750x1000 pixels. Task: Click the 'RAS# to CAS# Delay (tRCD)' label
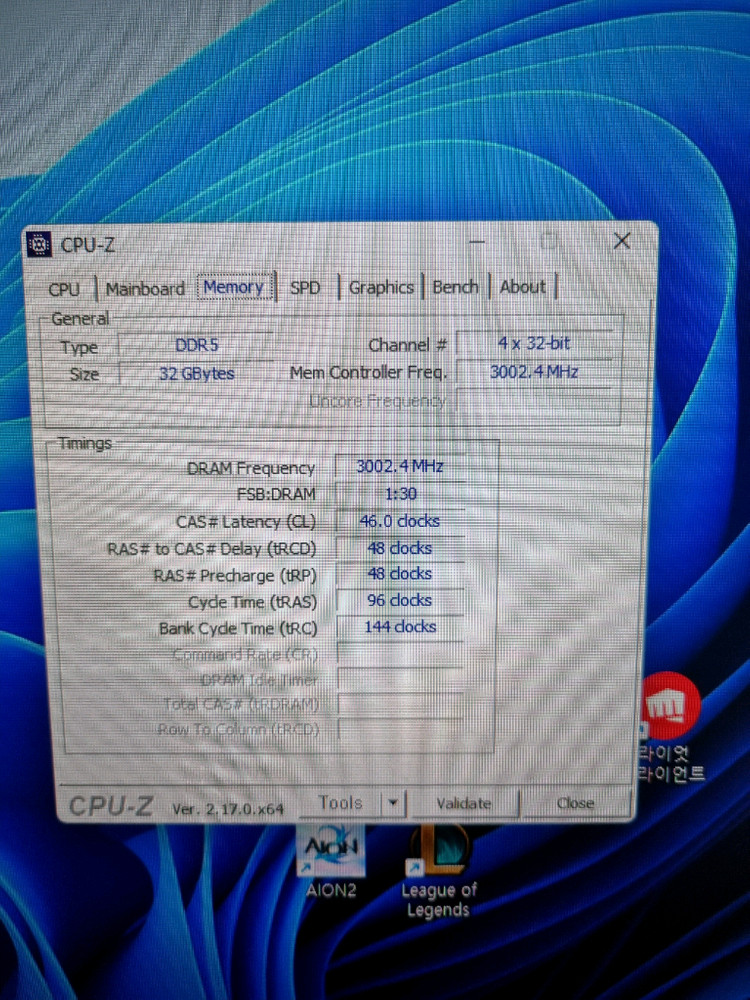pyautogui.click(x=211, y=549)
